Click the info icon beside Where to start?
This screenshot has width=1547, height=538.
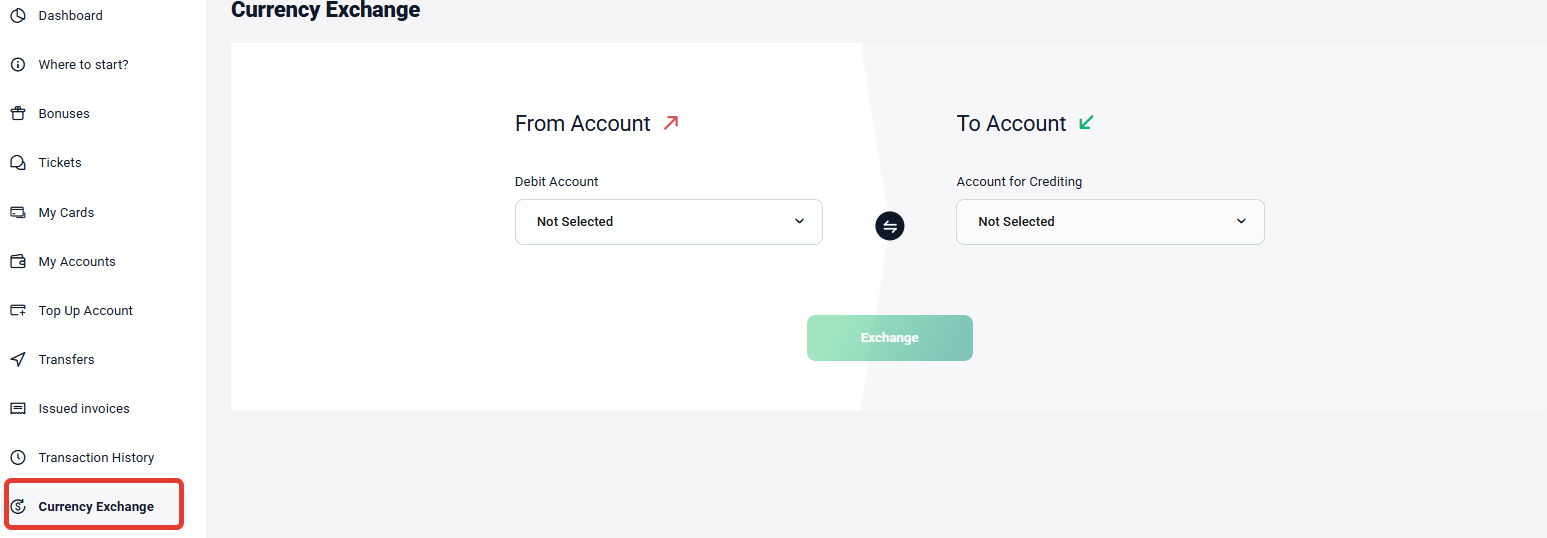[x=17, y=65]
